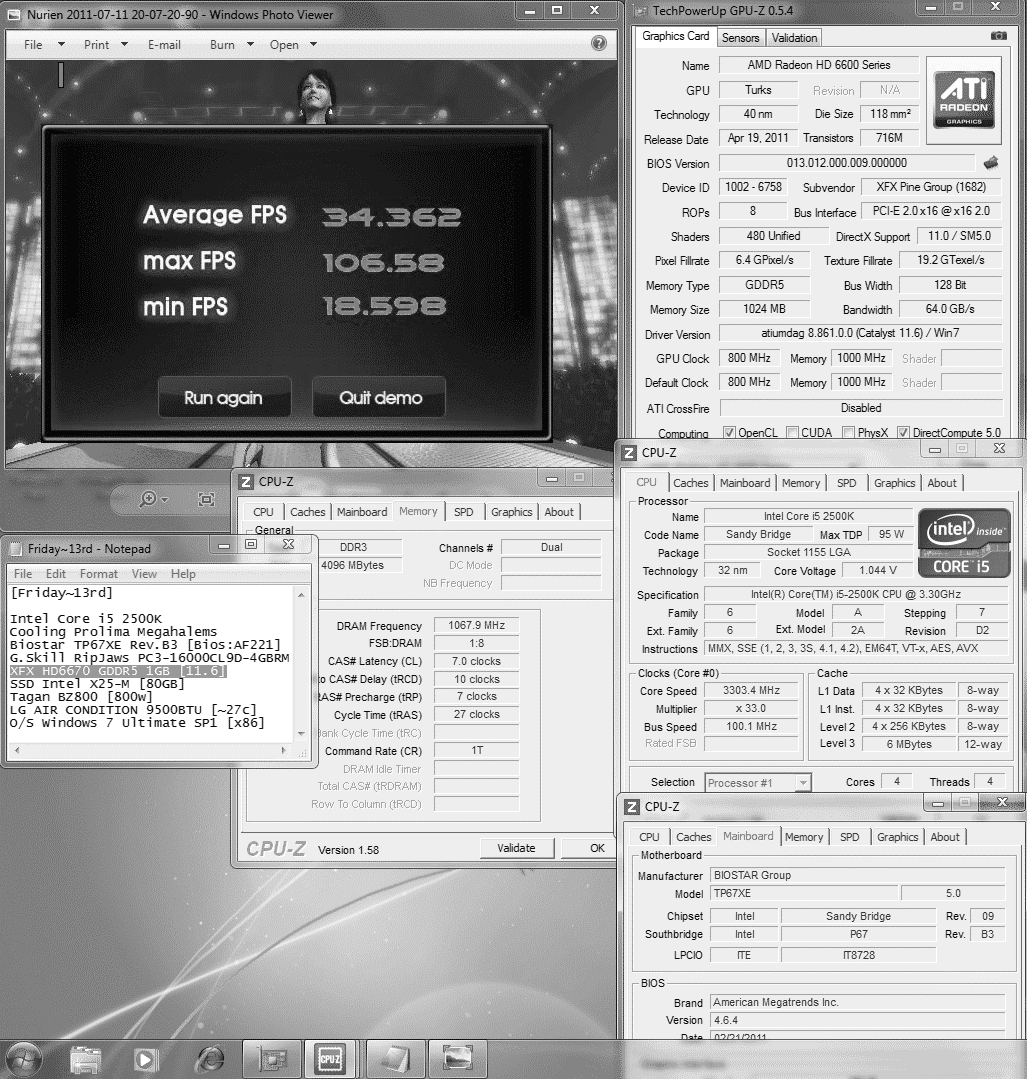Viewport: 1027px width, 1079px height.
Task: Open the Memory tab in the CPU-Z mainboard window
Action: [x=804, y=837]
